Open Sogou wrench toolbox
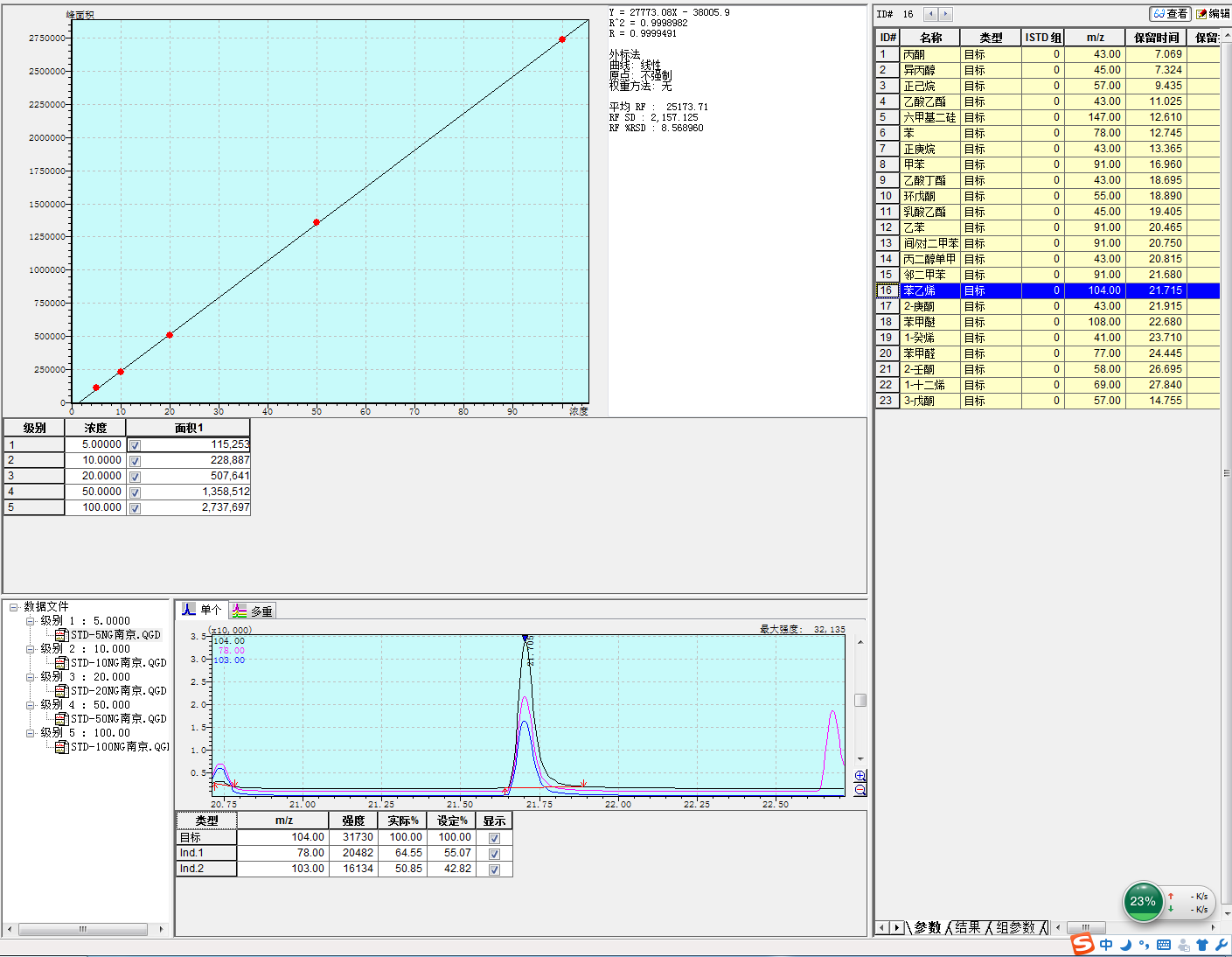 (1222, 945)
